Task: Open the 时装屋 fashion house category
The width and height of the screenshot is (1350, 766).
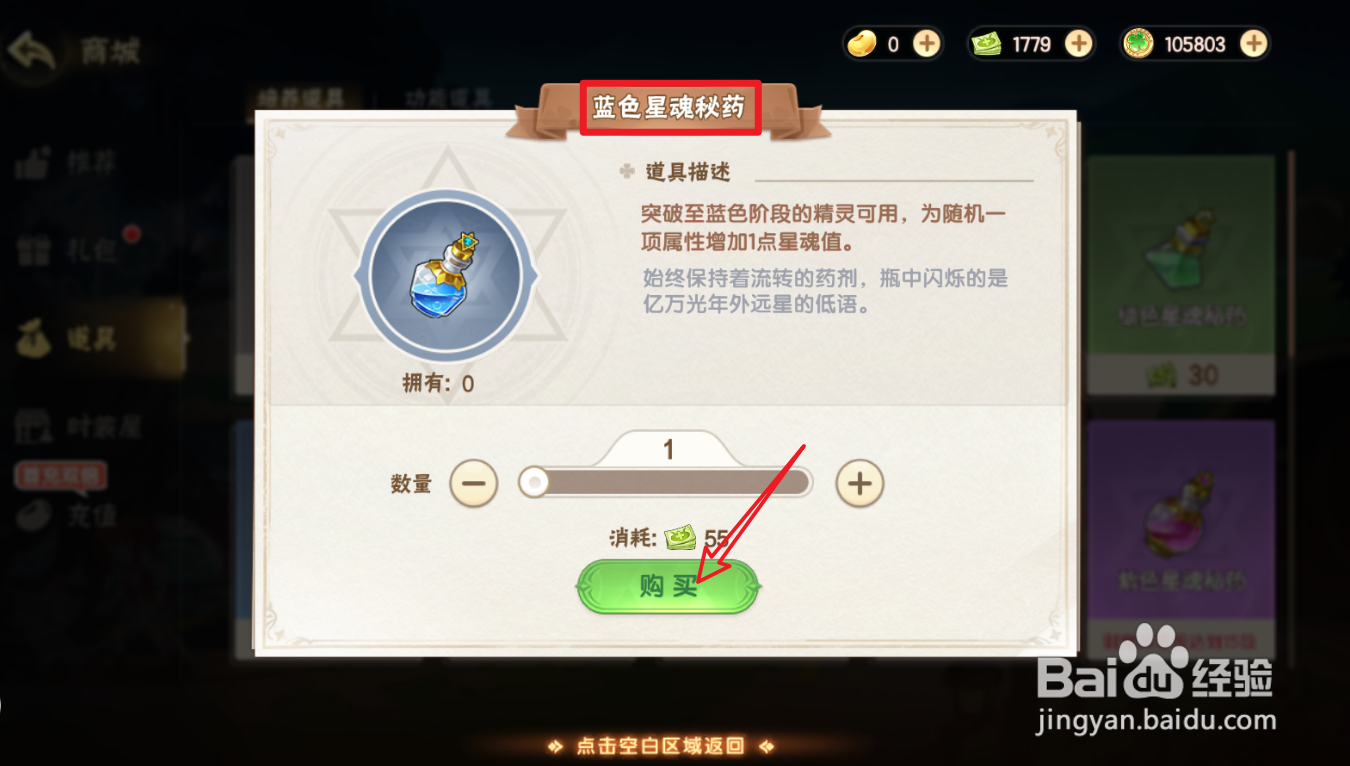Action: tap(80, 428)
